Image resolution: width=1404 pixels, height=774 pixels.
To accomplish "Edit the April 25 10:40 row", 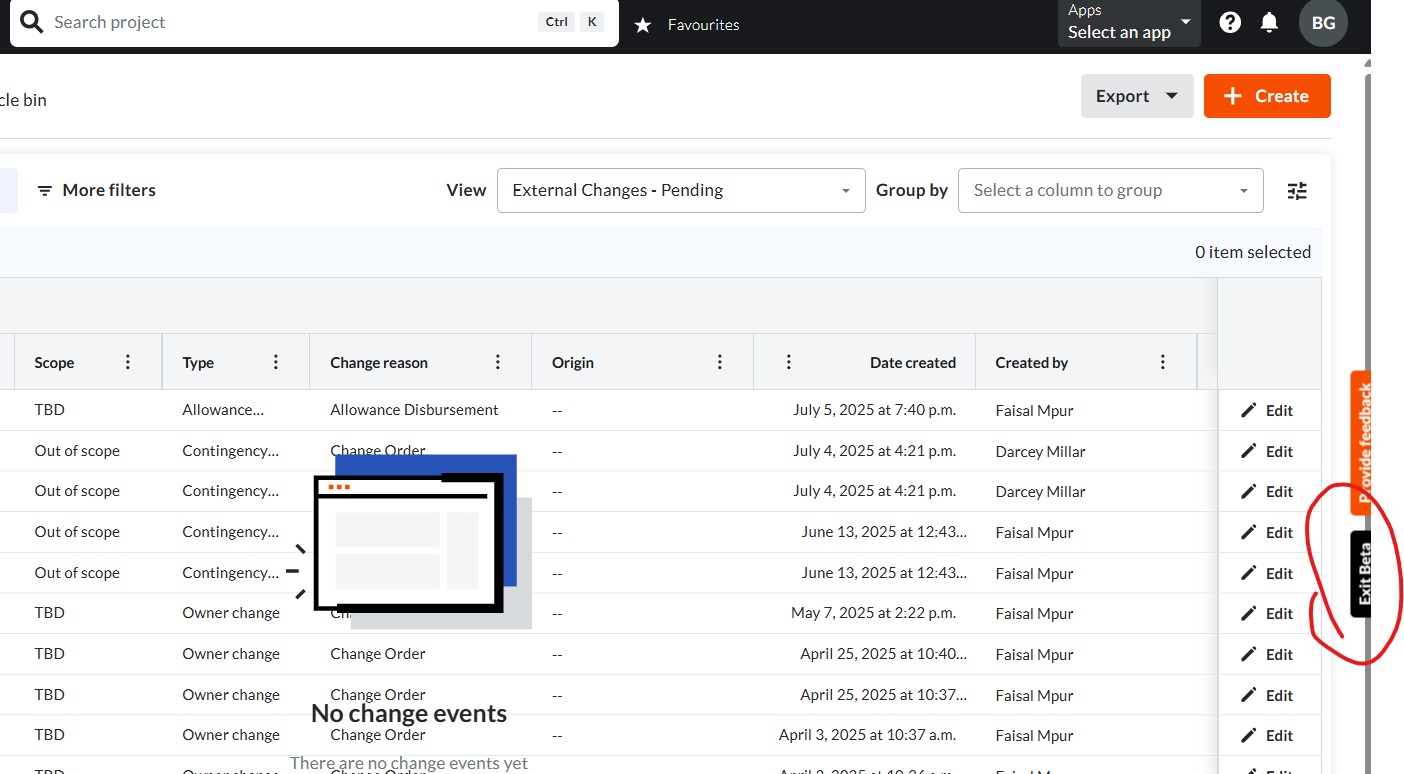I will tap(1267, 654).
